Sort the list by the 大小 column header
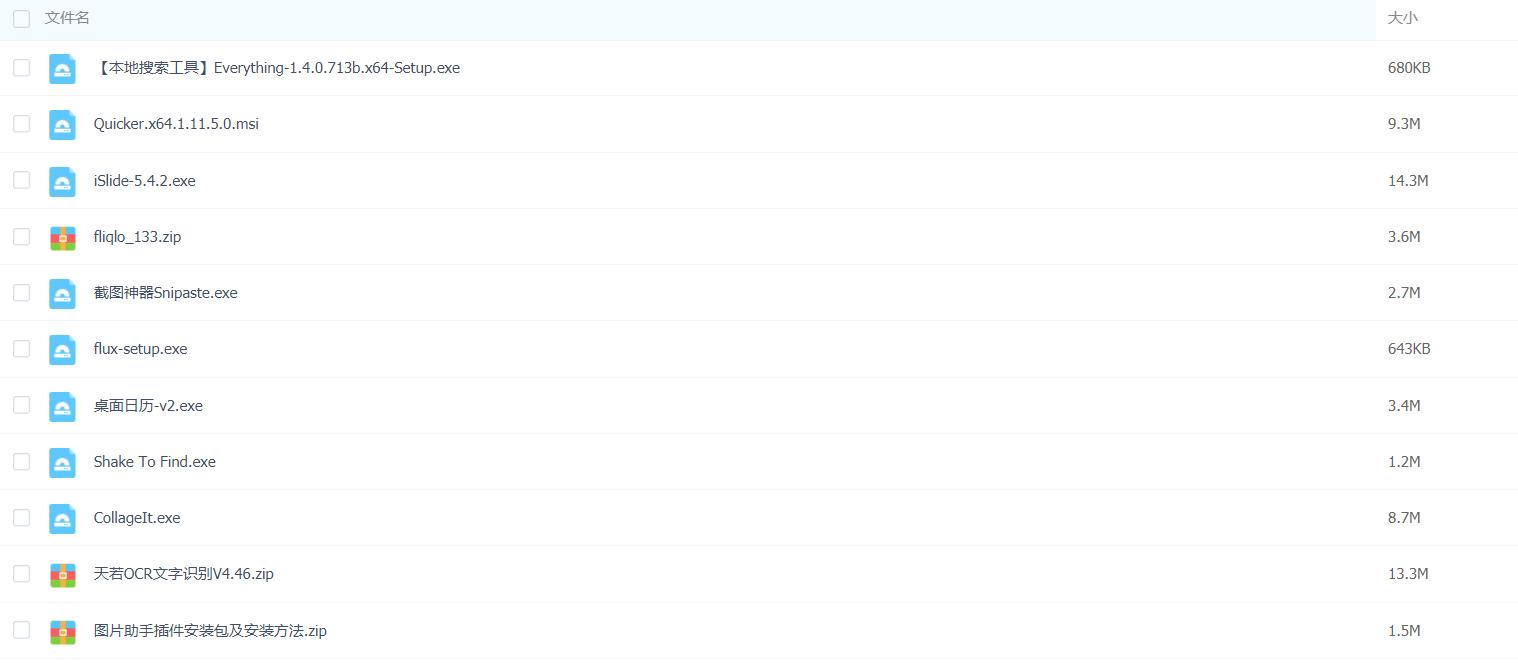The width and height of the screenshot is (1518, 672). (x=1403, y=18)
